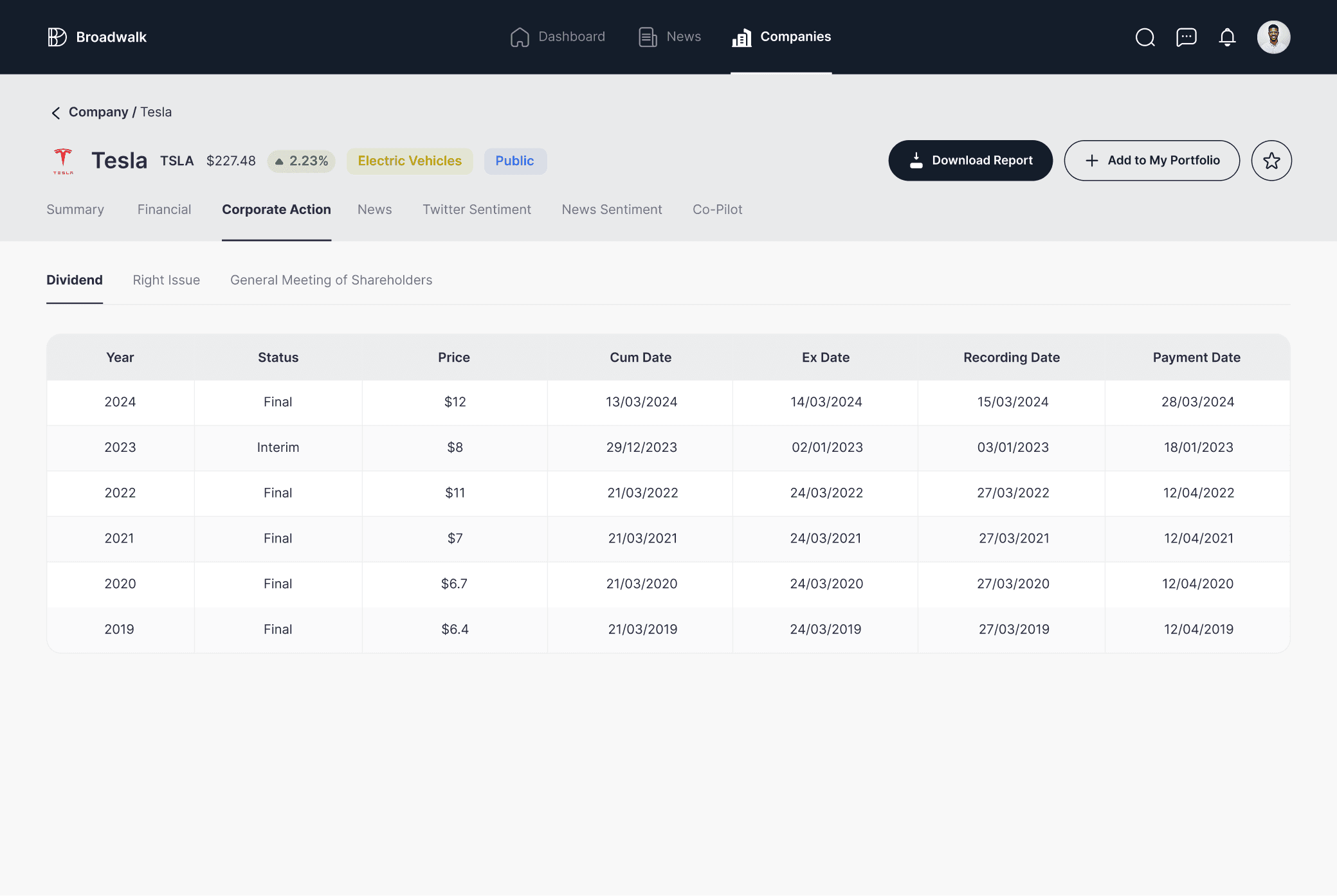Click ex date 02/01/2023
Image resolution: width=1337 pixels, height=896 pixels.
point(827,448)
